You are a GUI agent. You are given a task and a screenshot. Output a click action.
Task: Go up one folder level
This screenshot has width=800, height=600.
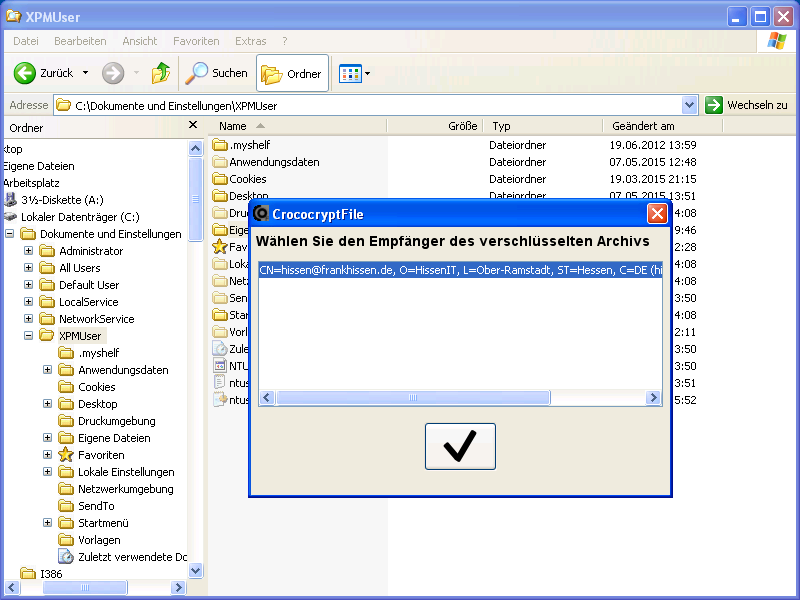161,73
